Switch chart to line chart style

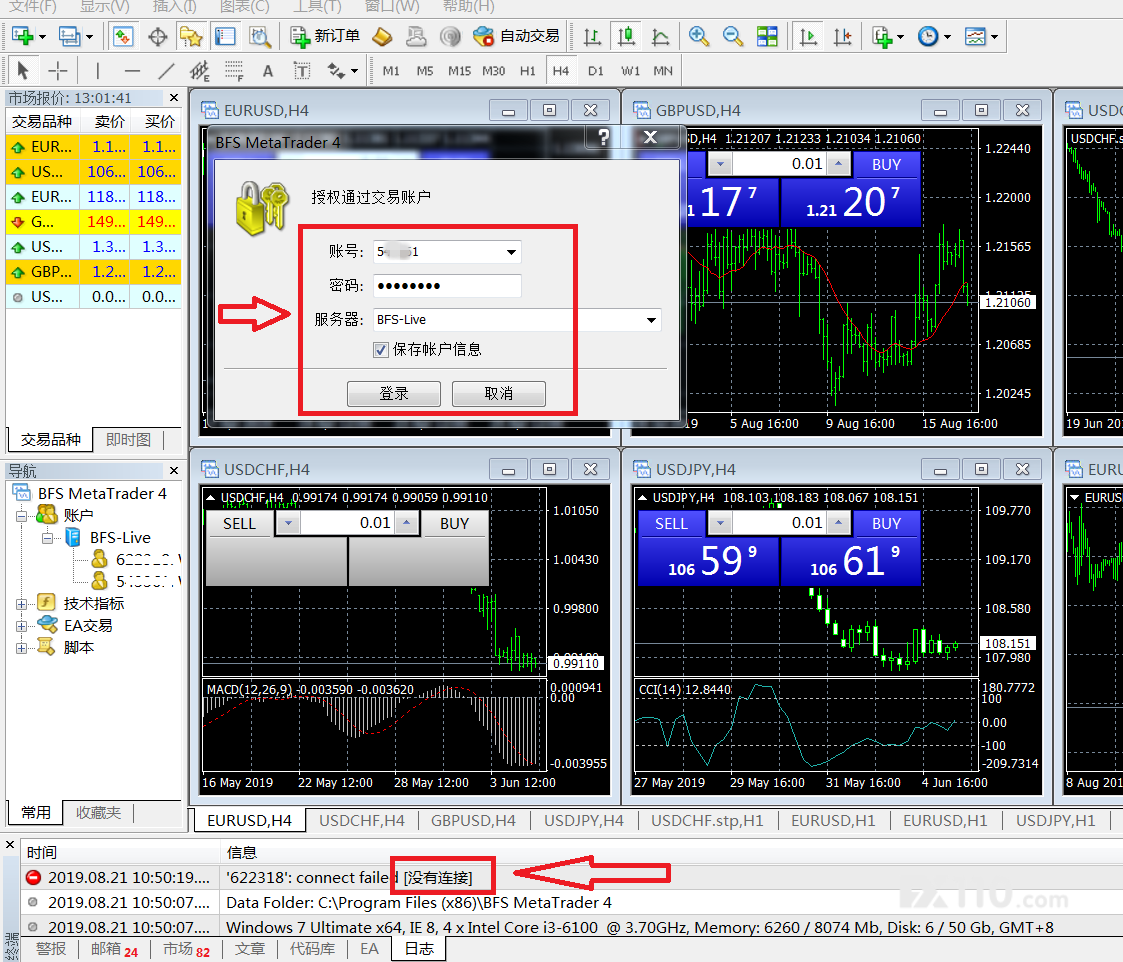click(660, 36)
